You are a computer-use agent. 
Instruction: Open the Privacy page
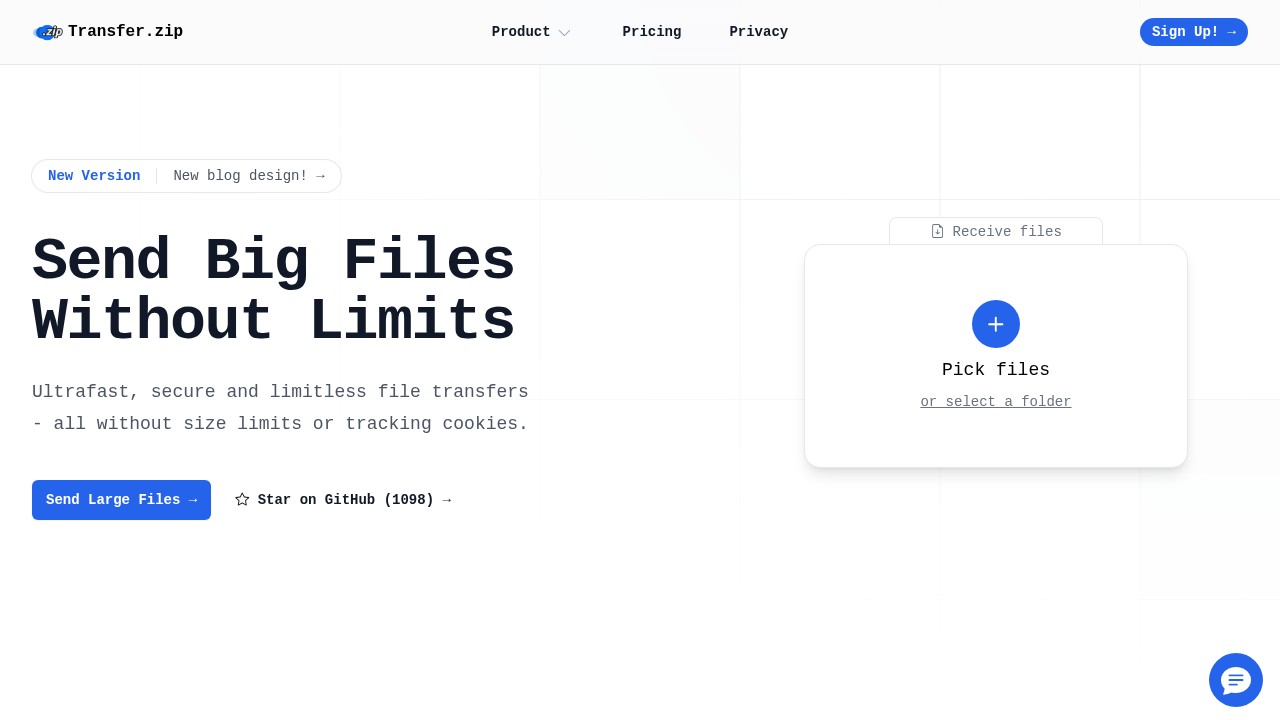tap(759, 32)
